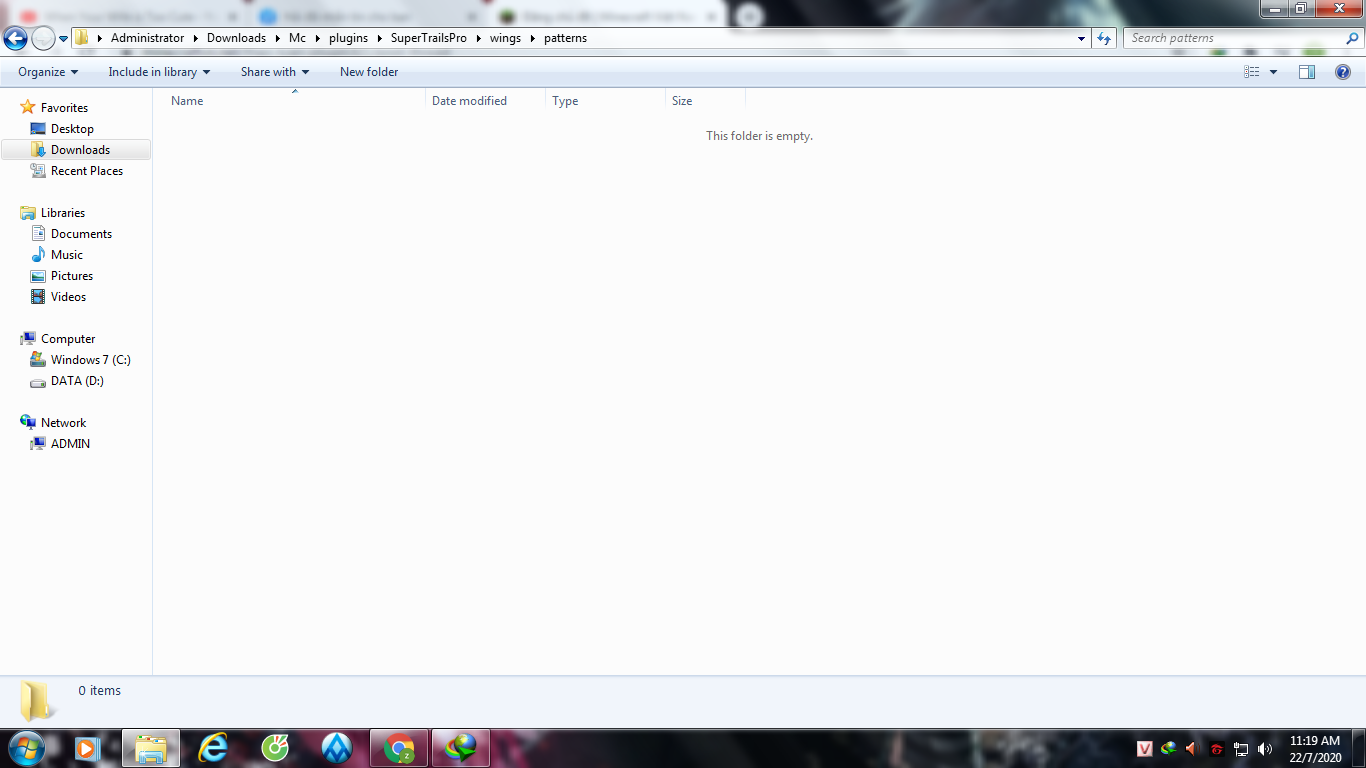Viewport: 1366px width, 768px height.
Task: Click the Windows Explorer taskbar icon
Action: (x=151, y=748)
